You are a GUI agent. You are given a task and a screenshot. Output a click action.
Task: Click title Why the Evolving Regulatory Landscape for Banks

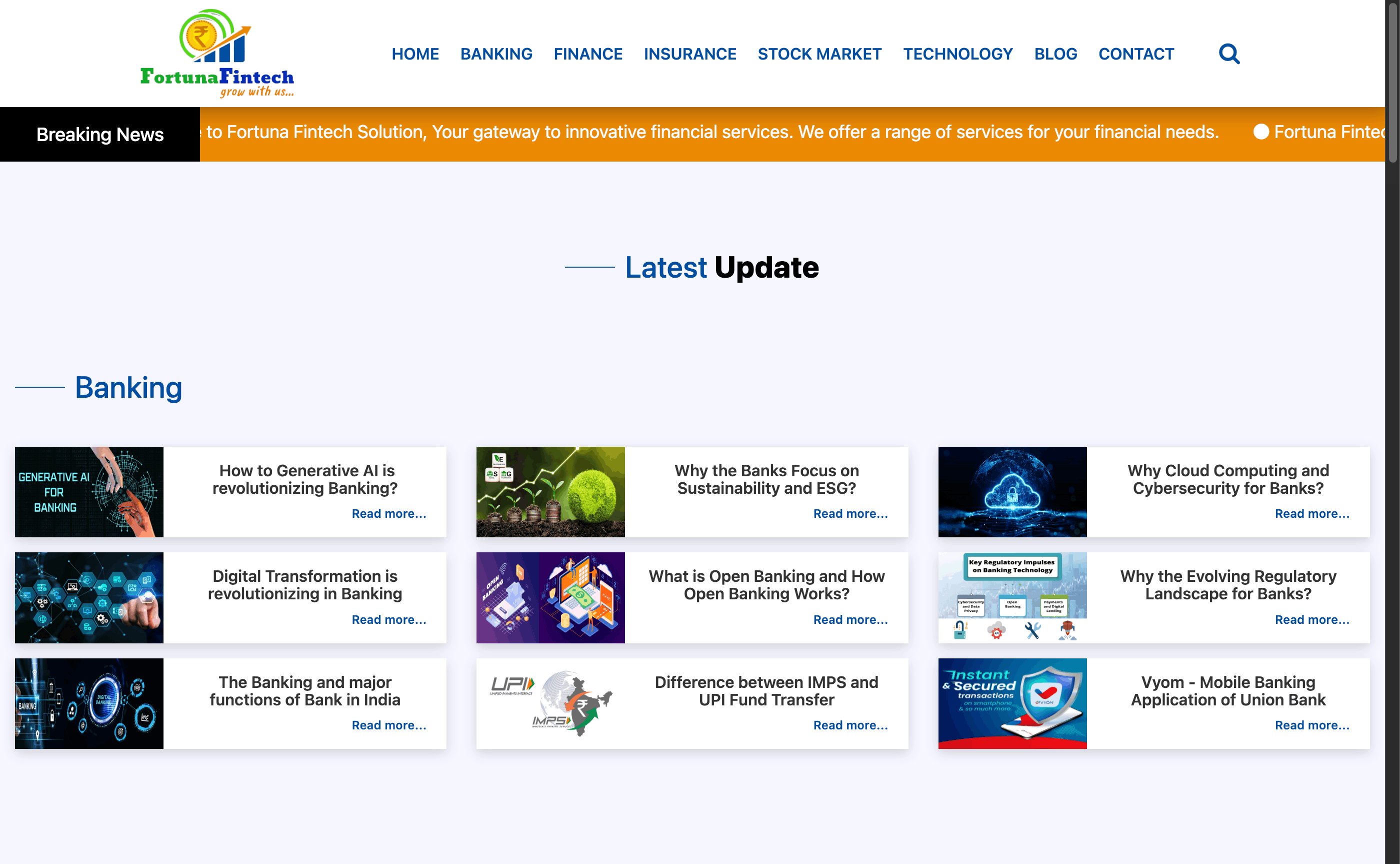tap(1228, 584)
